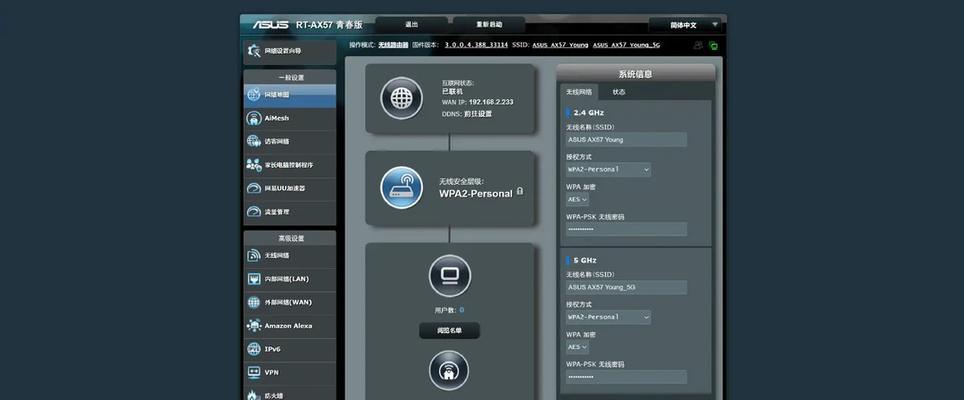Viewport: 964px width, 400px height.
Task: Open the ASUS_AX57_Young SSID header link
Action: (560, 45)
